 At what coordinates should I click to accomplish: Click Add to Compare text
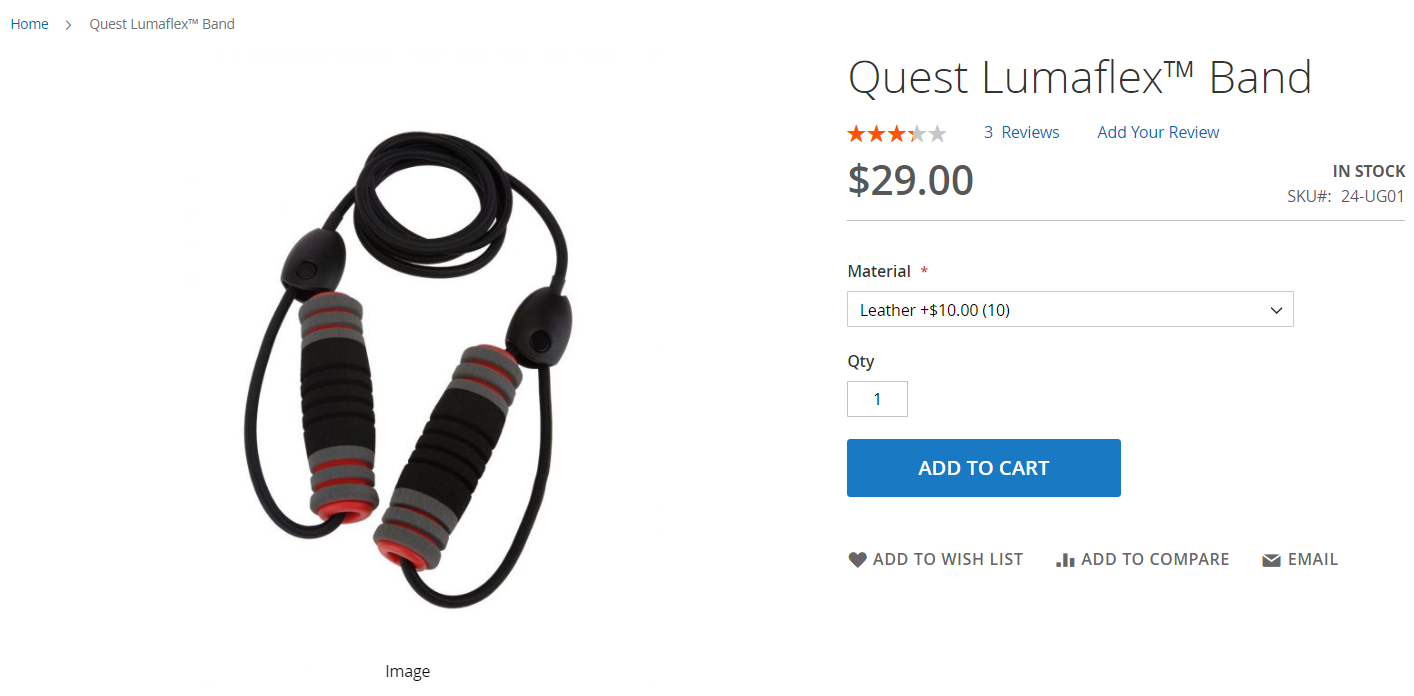[x=1155, y=560]
